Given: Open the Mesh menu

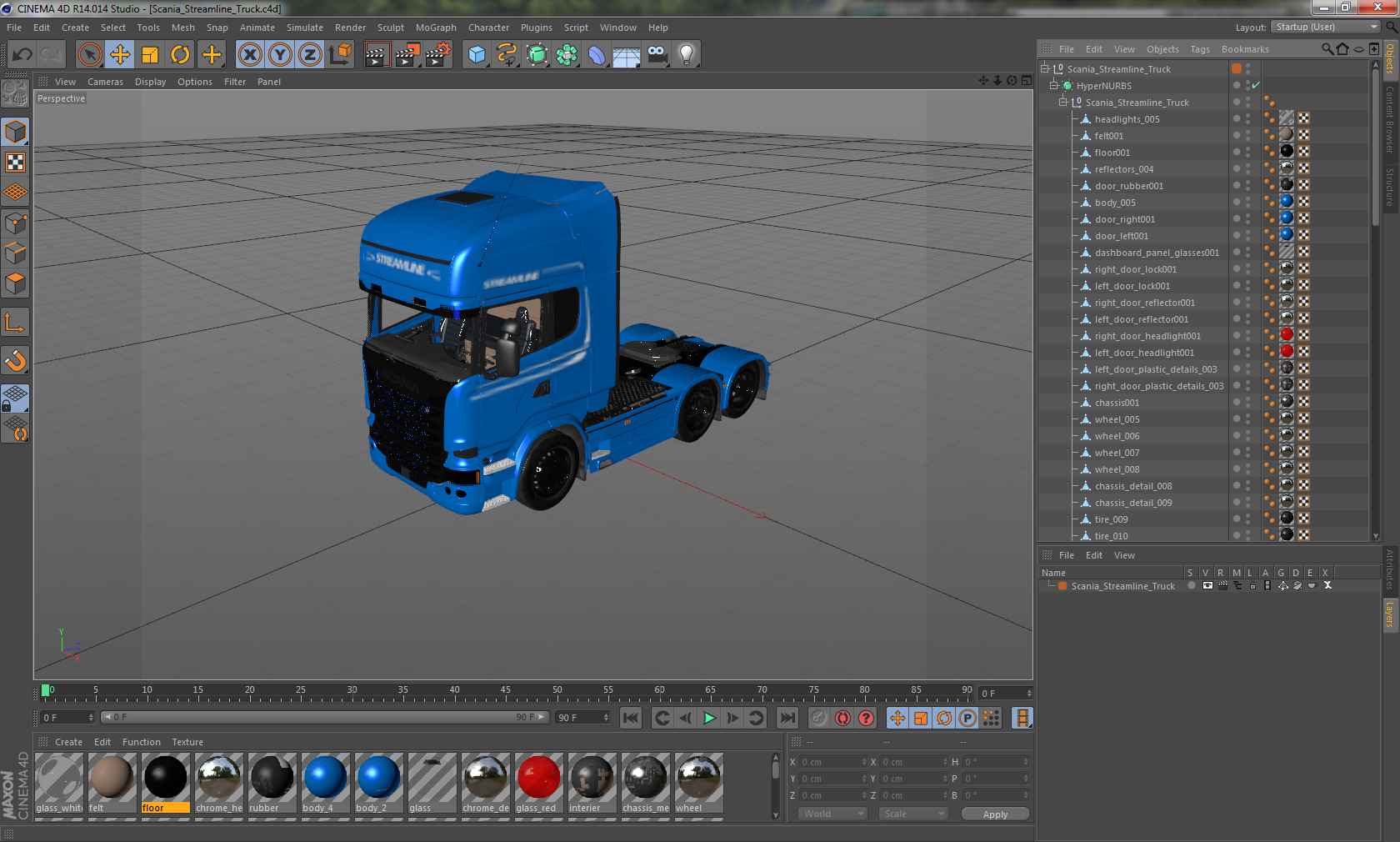Looking at the screenshot, I should (x=182, y=28).
